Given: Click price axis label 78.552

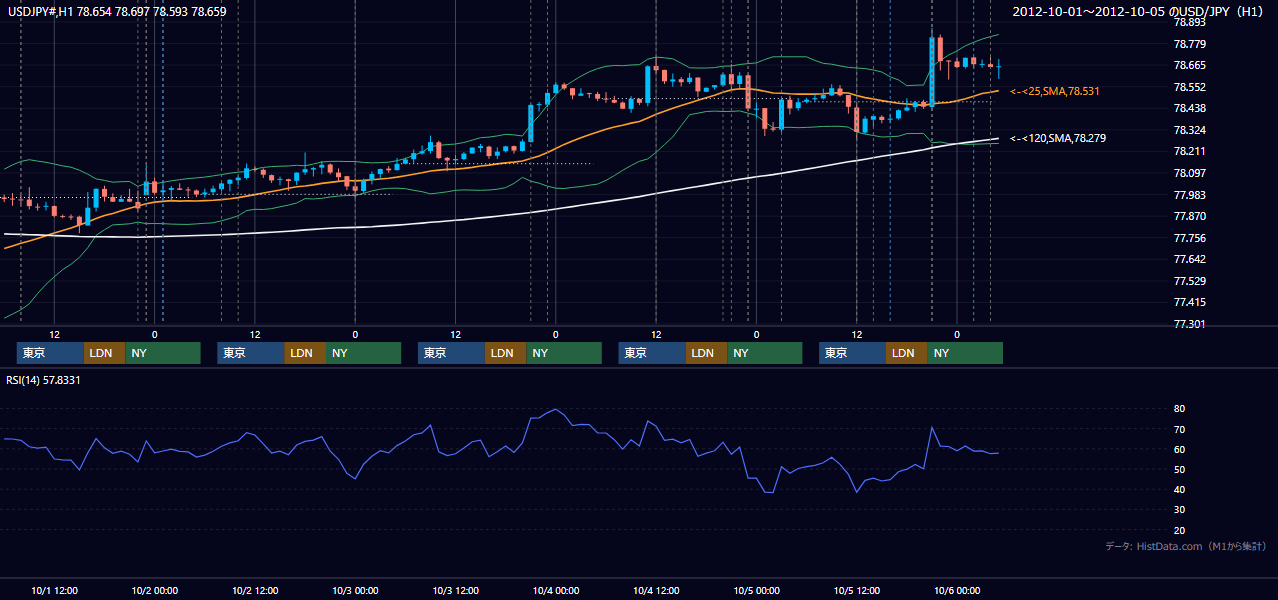Looking at the screenshot, I should click(1189, 87).
